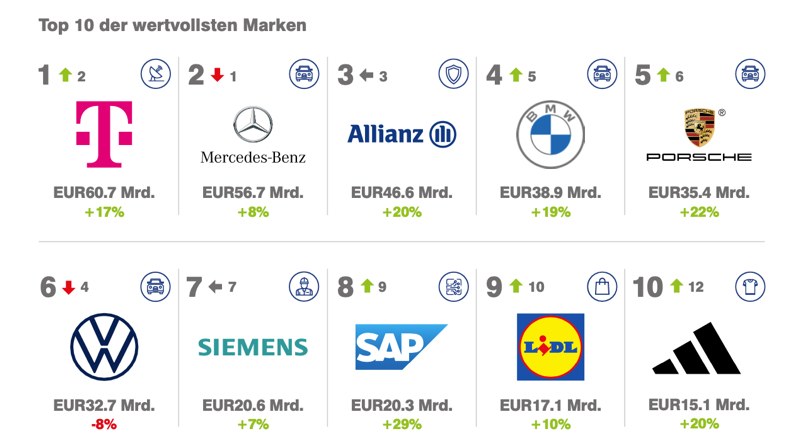Click the Mercedes-Benz star logo
This screenshot has width=800, height=445.
[253, 127]
